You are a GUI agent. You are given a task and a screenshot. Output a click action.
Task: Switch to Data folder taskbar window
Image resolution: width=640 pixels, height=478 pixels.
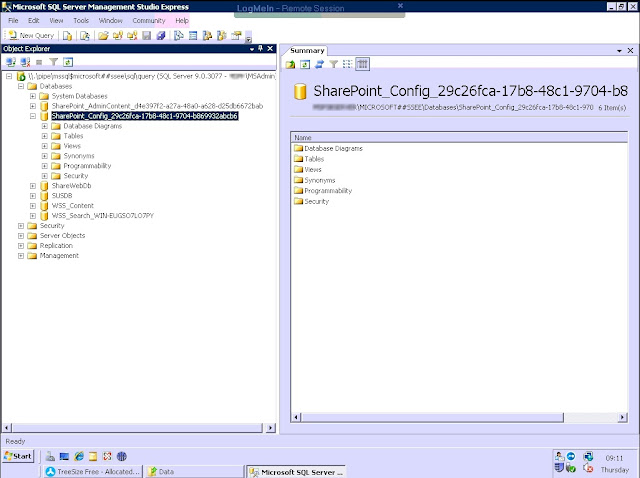tap(195, 471)
